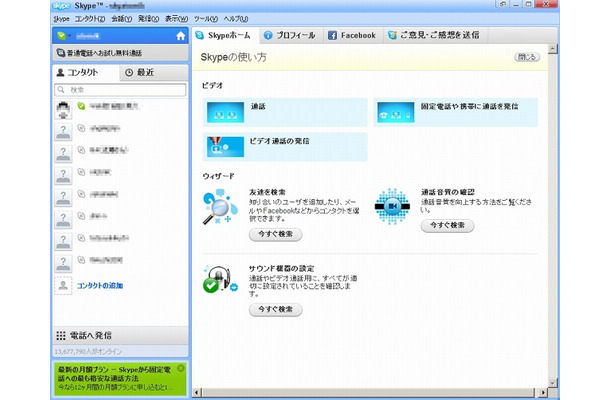Open the 通話 video tutorial thumbnail
Screen dimensions: 610x400
(x=225, y=112)
